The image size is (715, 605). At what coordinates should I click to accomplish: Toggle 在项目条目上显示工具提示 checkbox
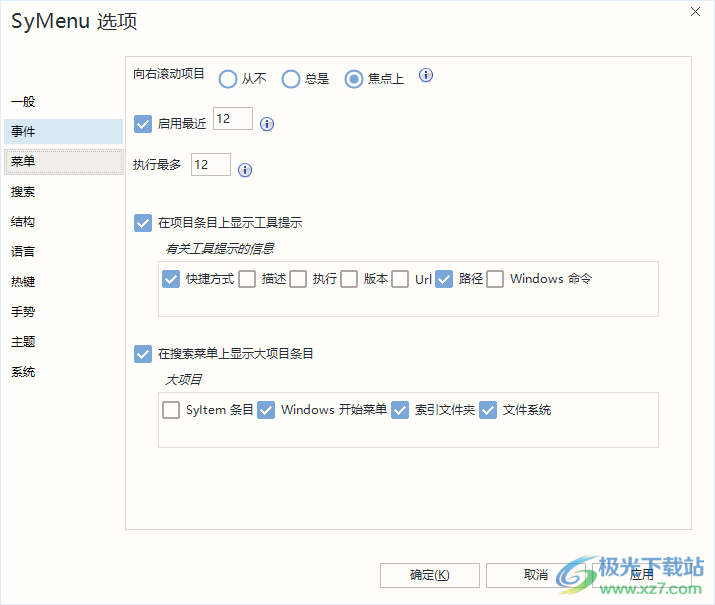pyautogui.click(x=143, y=223)
